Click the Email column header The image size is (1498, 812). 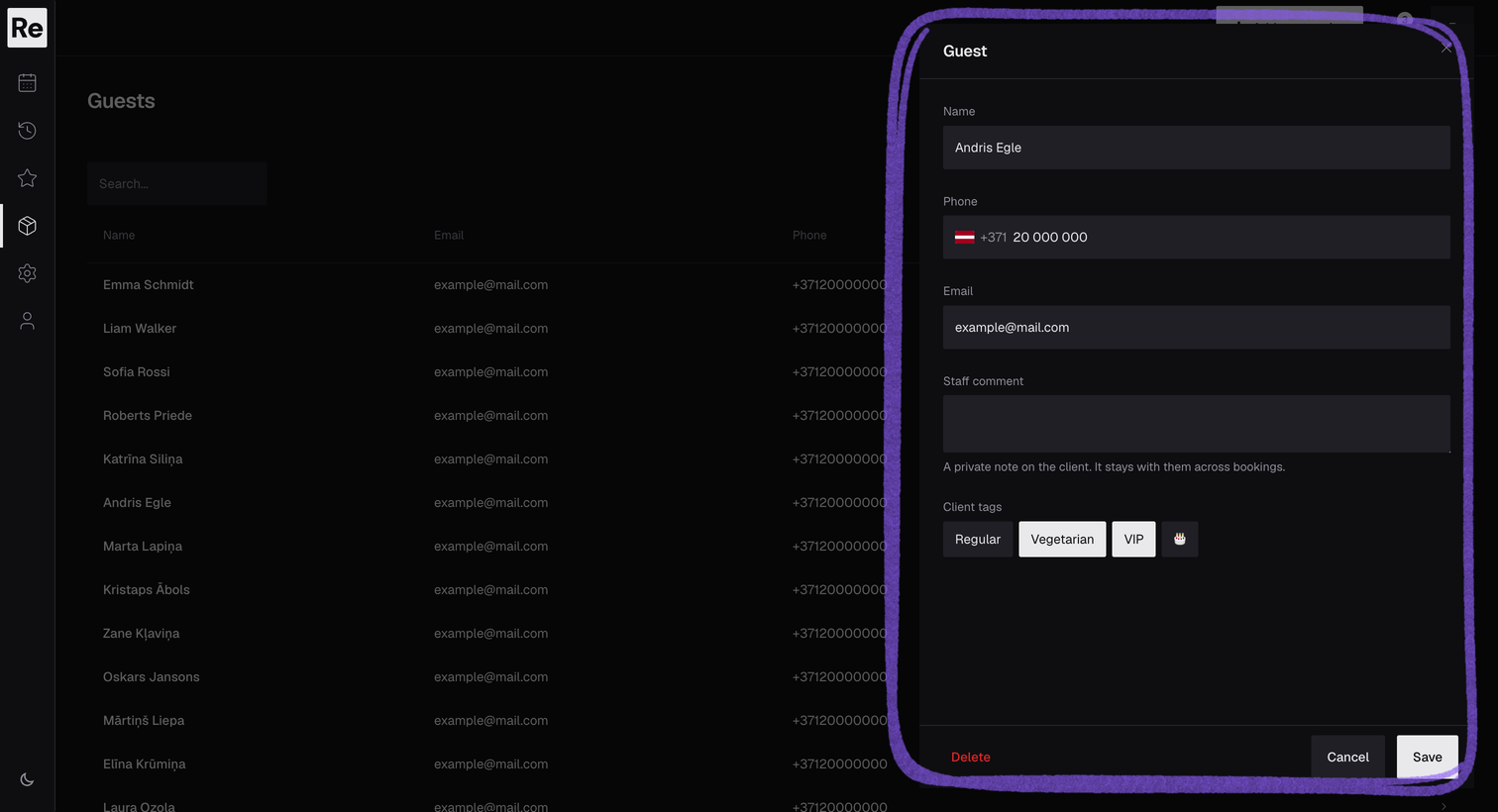(449, 236)
